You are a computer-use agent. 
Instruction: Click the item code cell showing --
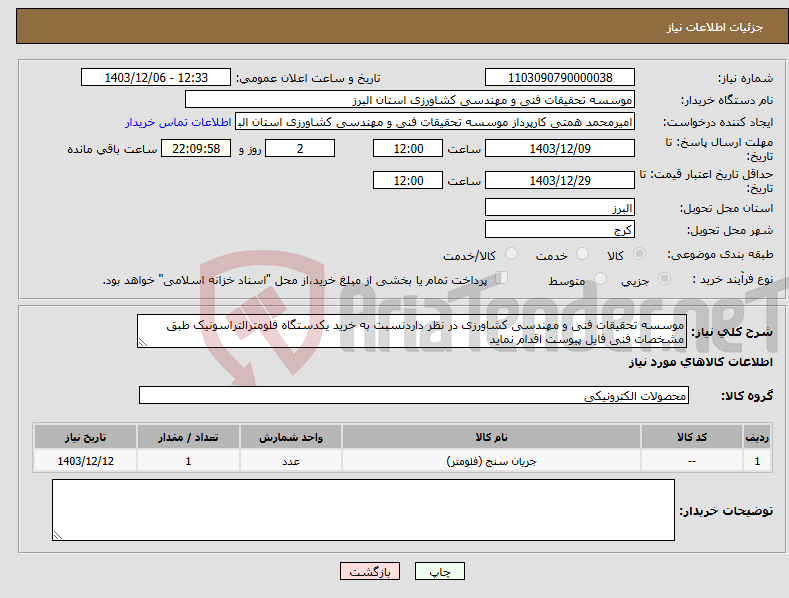[x=691, y=461]
